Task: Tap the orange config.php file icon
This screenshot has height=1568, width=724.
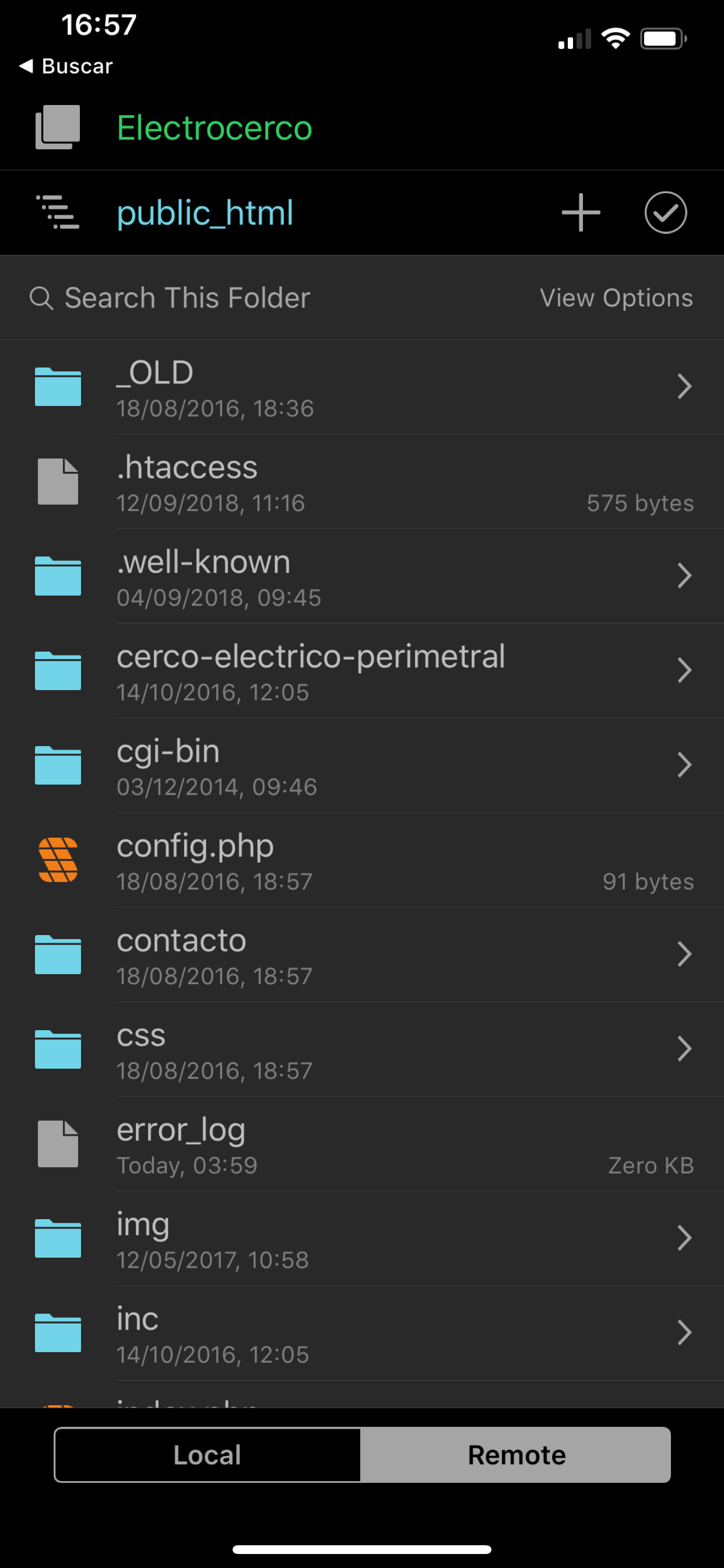Action: click(58, 859)
